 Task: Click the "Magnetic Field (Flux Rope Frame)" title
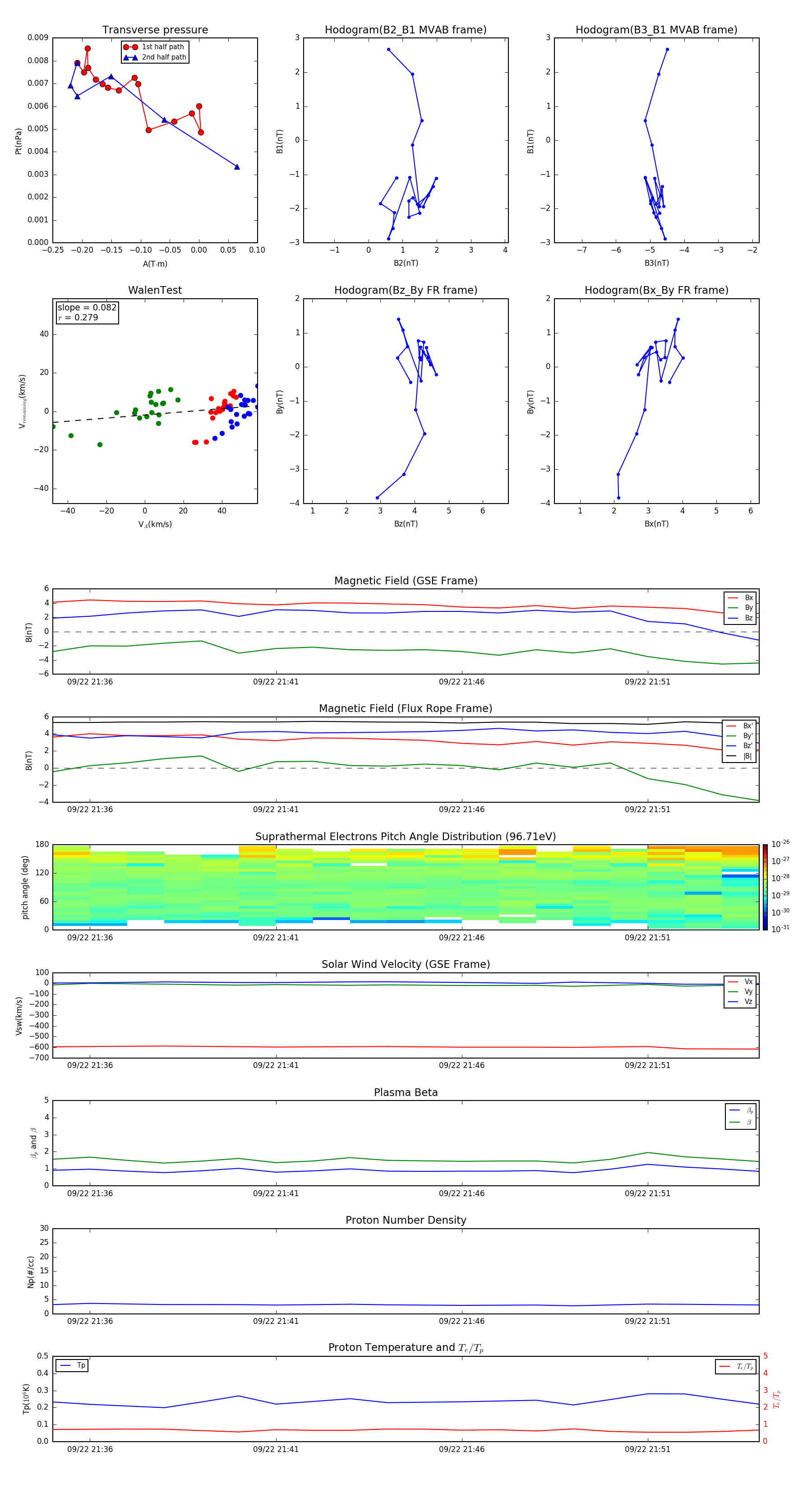(x=406, y=709)
